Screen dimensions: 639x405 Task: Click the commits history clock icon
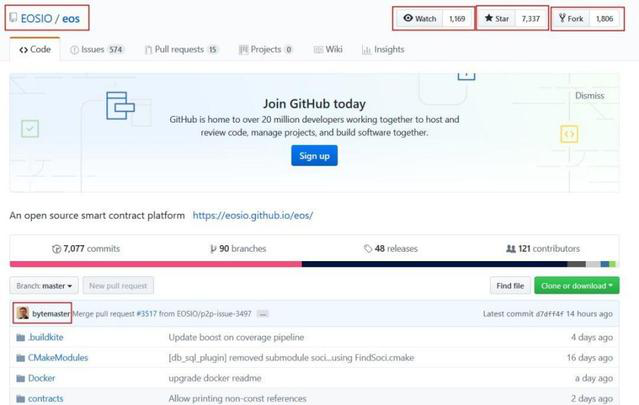(x=56, y=249)
